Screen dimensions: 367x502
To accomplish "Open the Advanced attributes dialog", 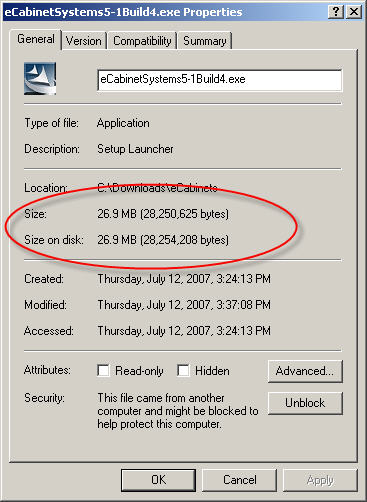I will (x=305, y=371).
